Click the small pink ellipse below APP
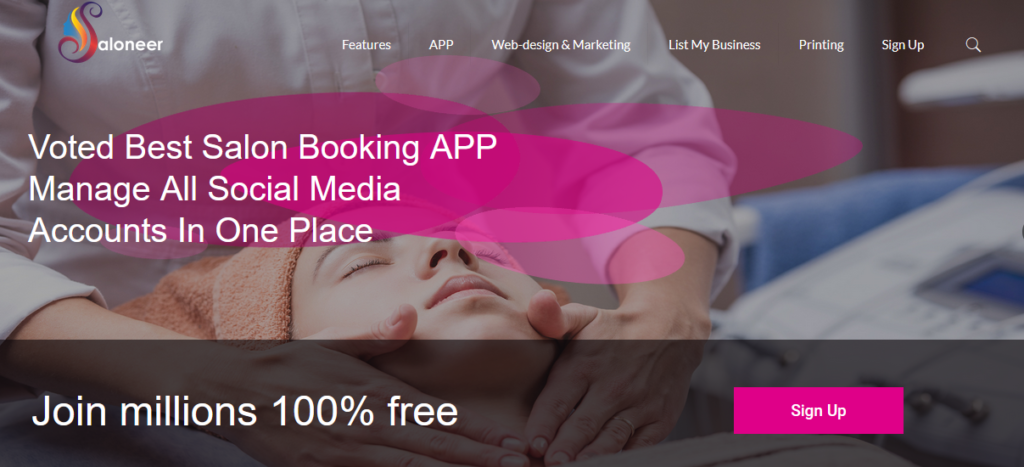Viewport: 1024px width, 467px height. 458,84
